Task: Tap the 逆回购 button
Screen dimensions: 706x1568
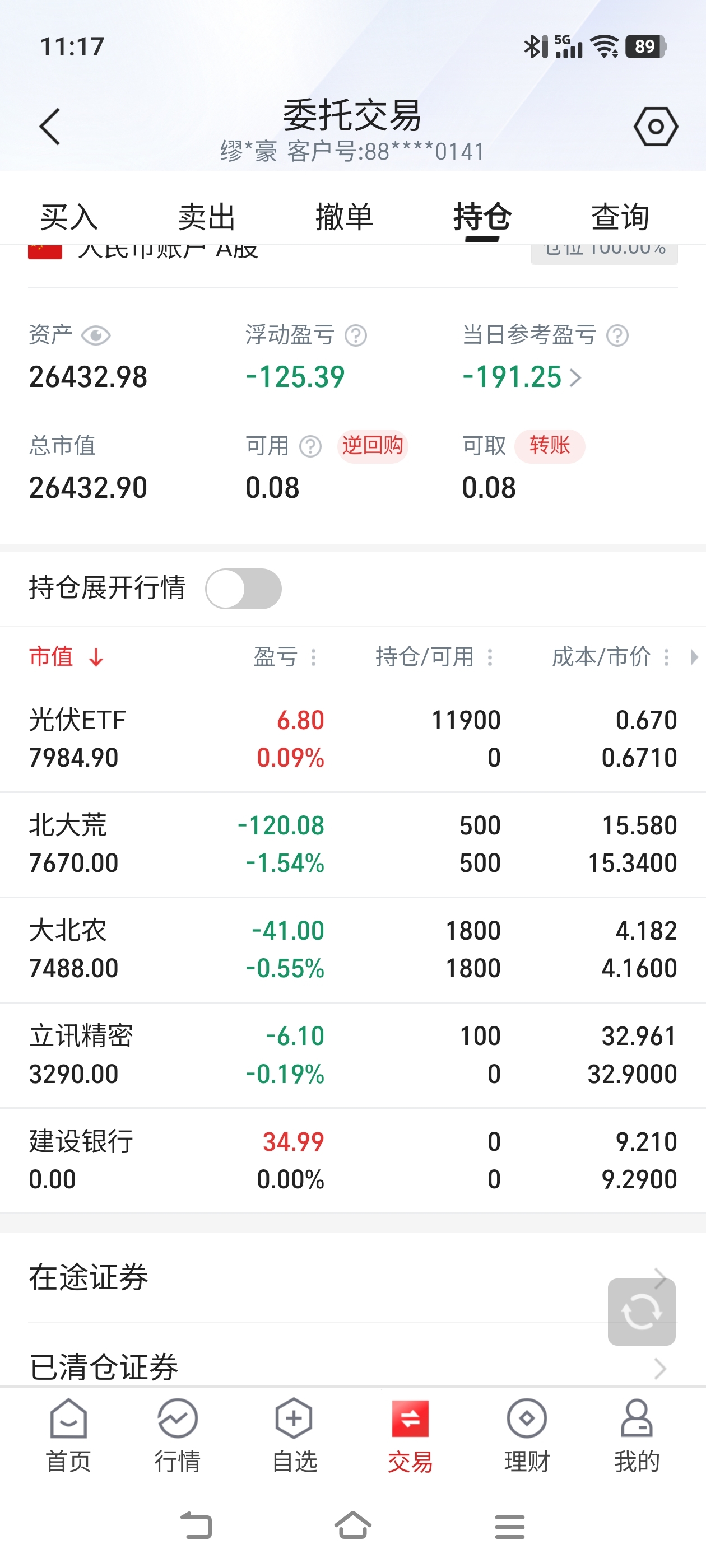Action: pyautogui.click(x=372, y=446)
